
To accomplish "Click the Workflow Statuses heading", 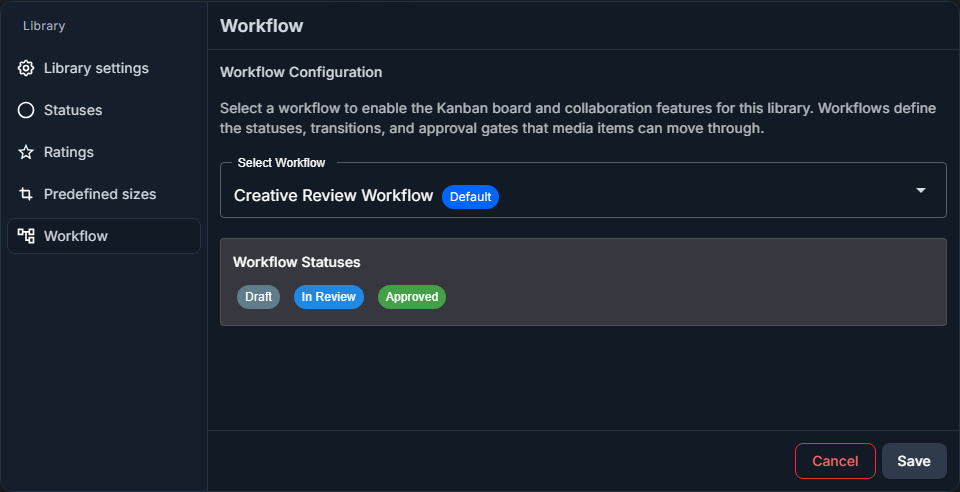I will pos(296,262).
